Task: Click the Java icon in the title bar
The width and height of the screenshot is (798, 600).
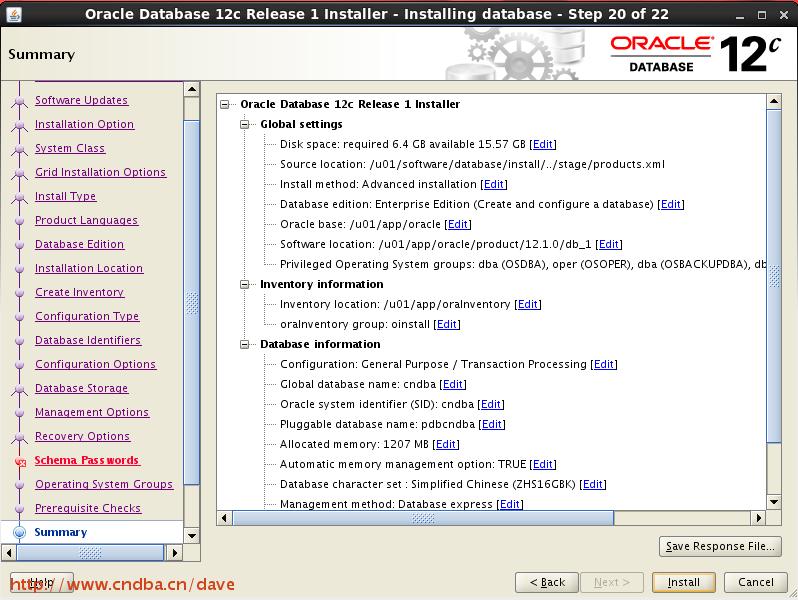Action: pos(14,15)
